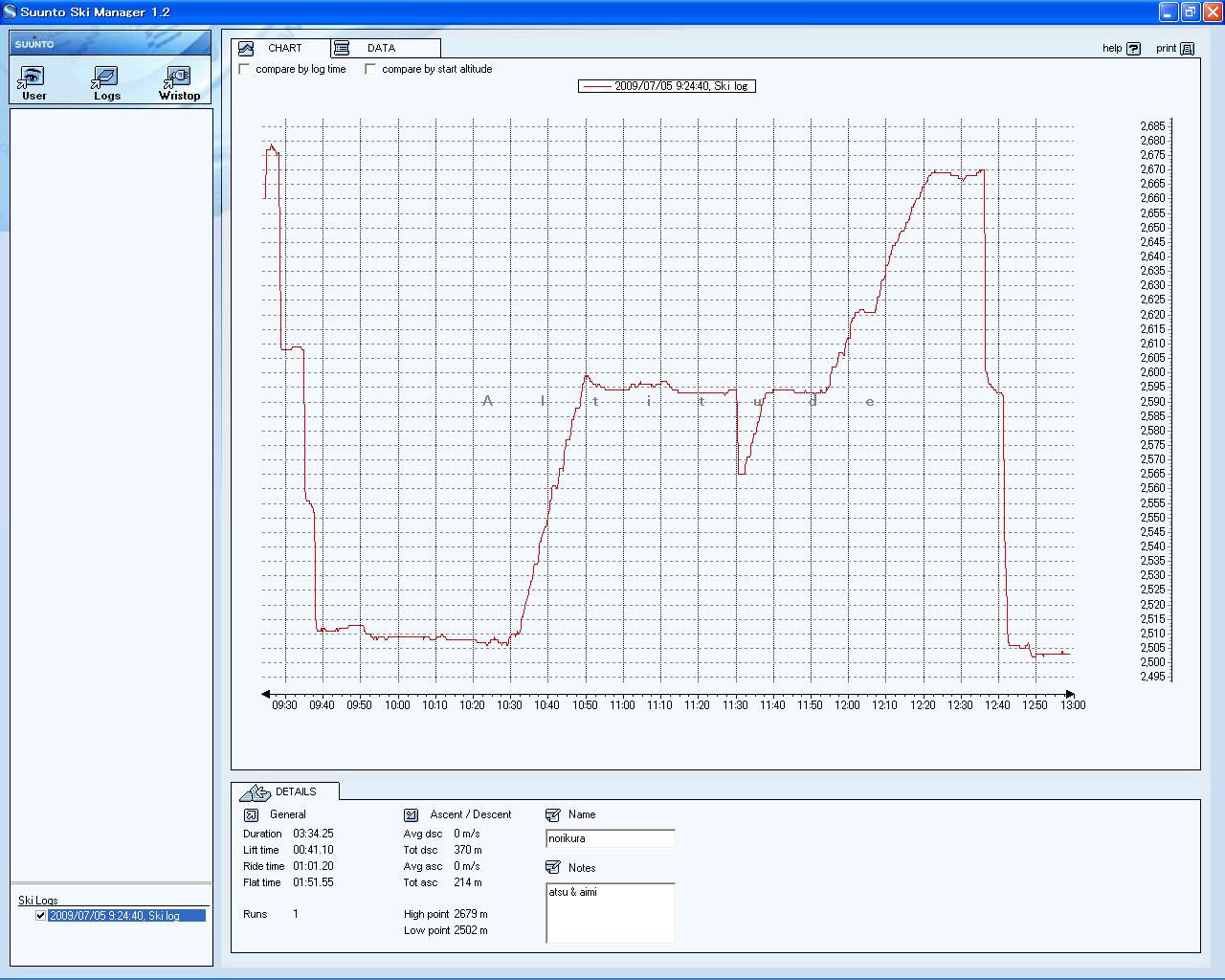1225x980 pixels.
Task: Click the Tot dsc value 370 m
Action: point(468,850)
